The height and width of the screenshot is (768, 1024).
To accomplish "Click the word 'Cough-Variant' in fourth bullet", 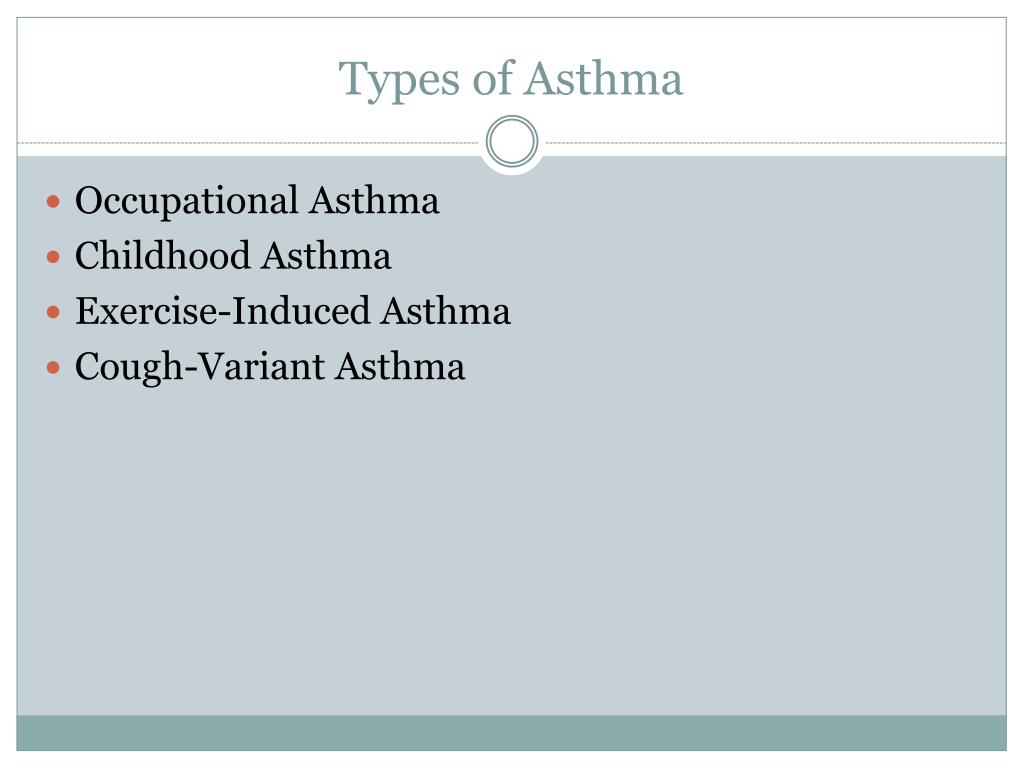I will click(x=200, y=367).
